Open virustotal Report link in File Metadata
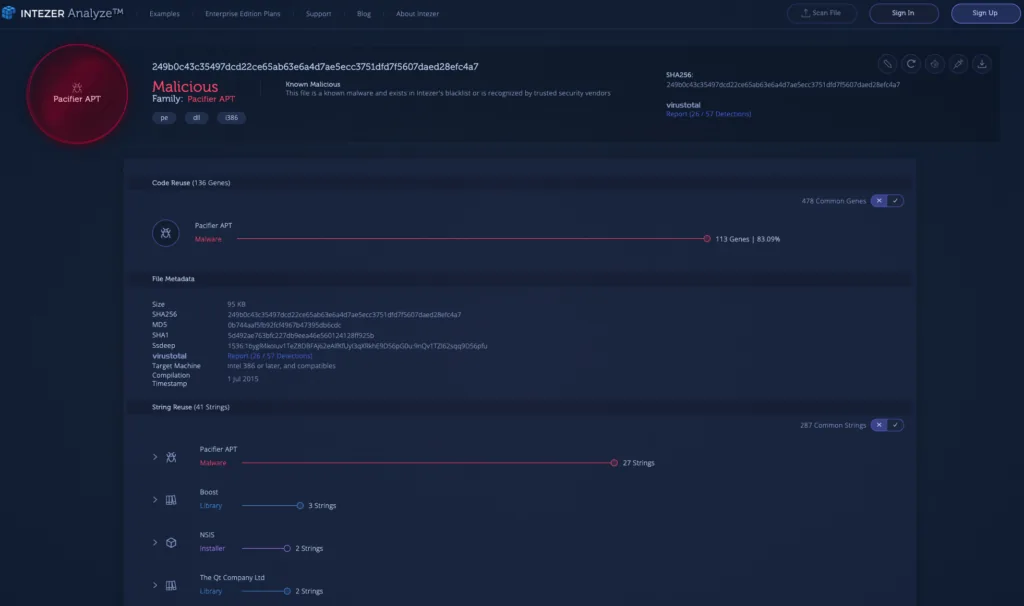This screenshot has width=1024, height=606. coord(270,356)
